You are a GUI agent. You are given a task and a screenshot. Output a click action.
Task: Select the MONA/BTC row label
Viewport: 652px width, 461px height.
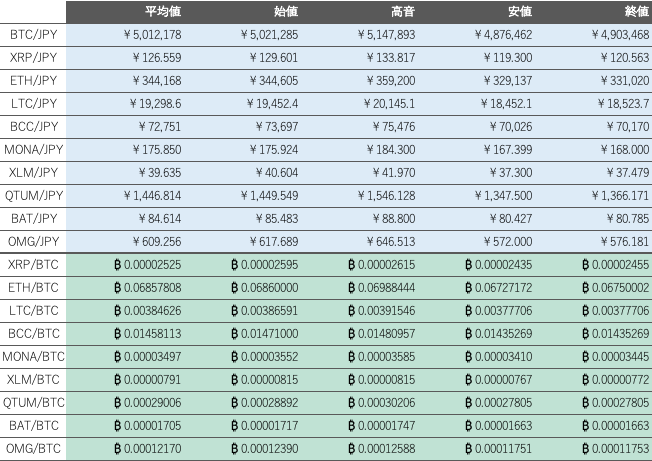point(33,356)
